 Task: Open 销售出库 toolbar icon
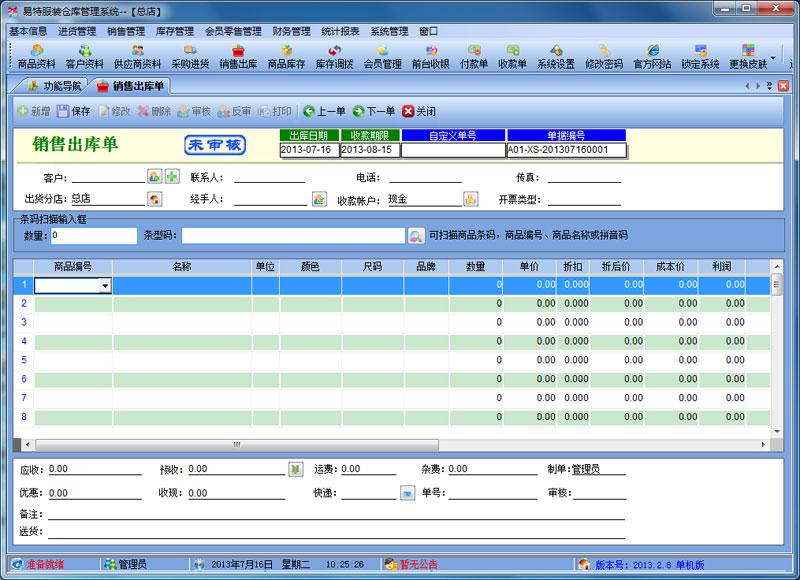[238, 56]
